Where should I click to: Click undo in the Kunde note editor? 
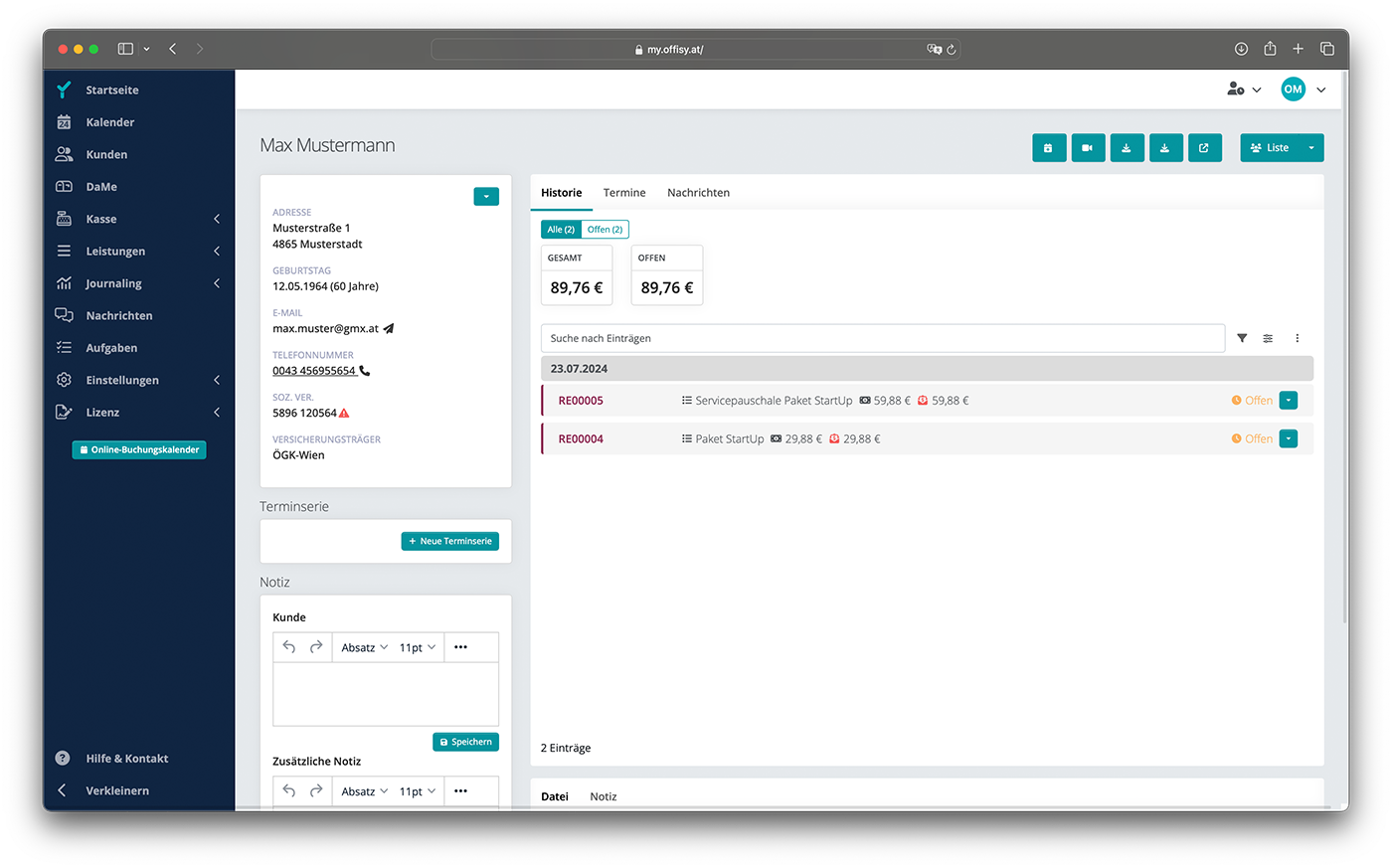click(x=289, y=647)
